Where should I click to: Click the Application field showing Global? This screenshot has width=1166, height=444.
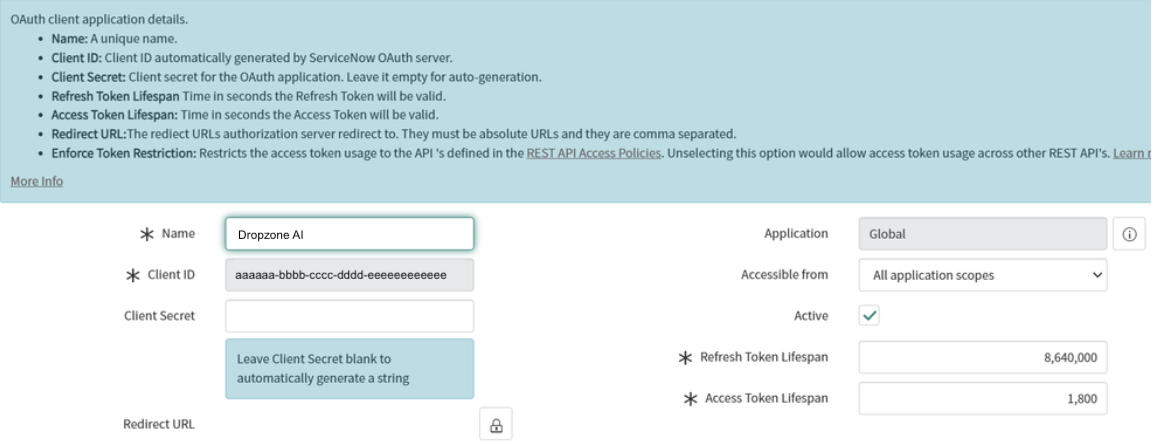click(982, 234)
